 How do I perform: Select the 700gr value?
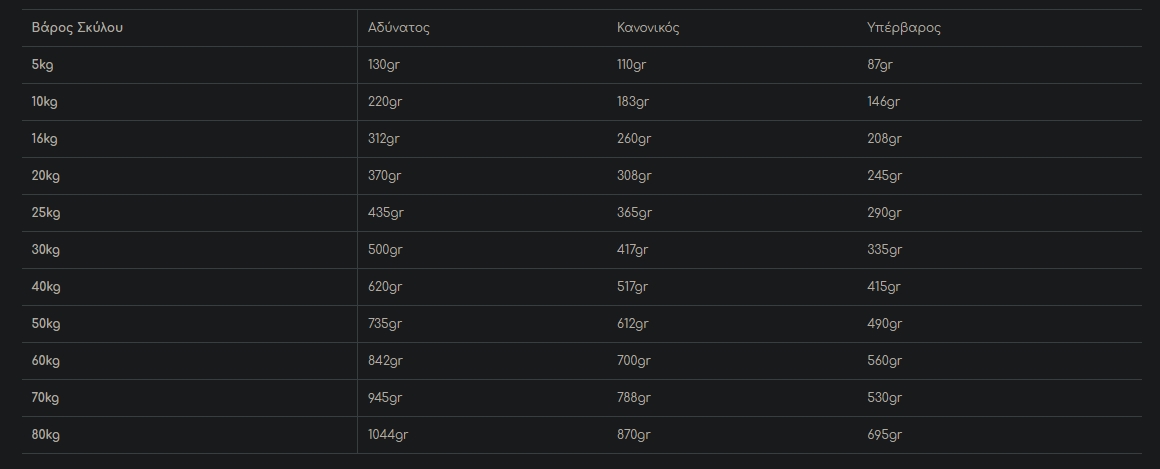tap(634, 361)
